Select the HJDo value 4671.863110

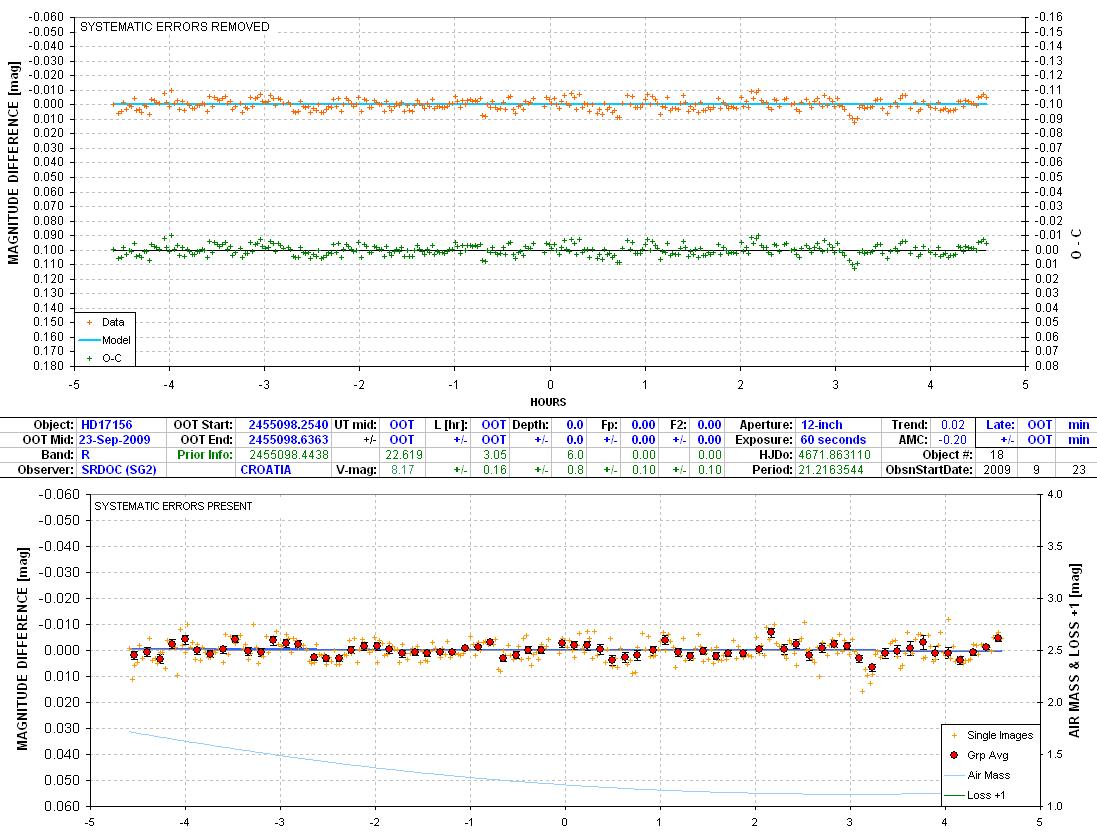(x=834, y=455)
